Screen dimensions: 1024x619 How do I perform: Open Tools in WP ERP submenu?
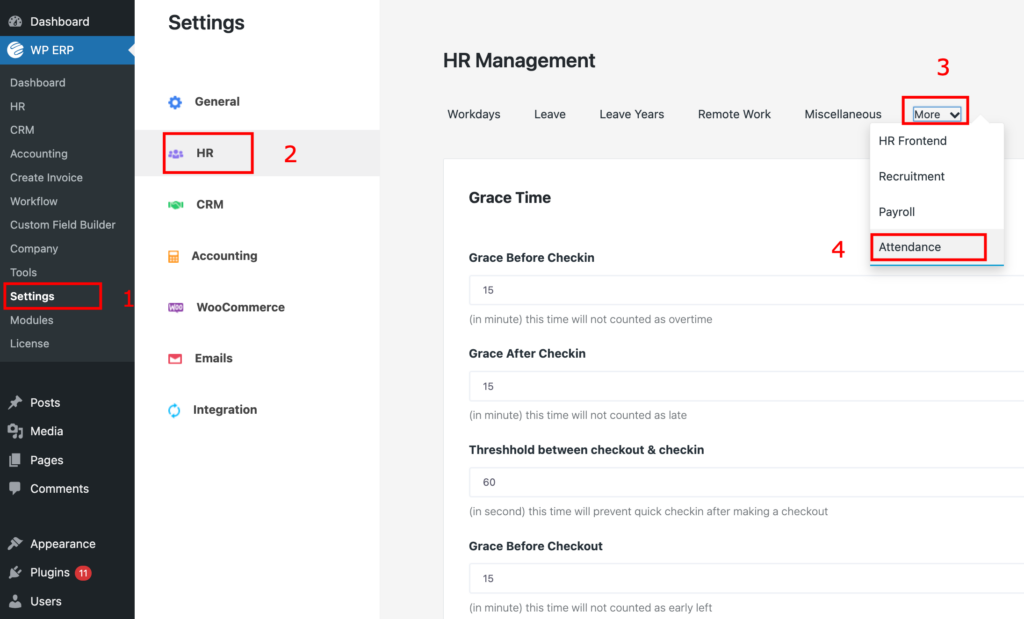click(24, 272)
